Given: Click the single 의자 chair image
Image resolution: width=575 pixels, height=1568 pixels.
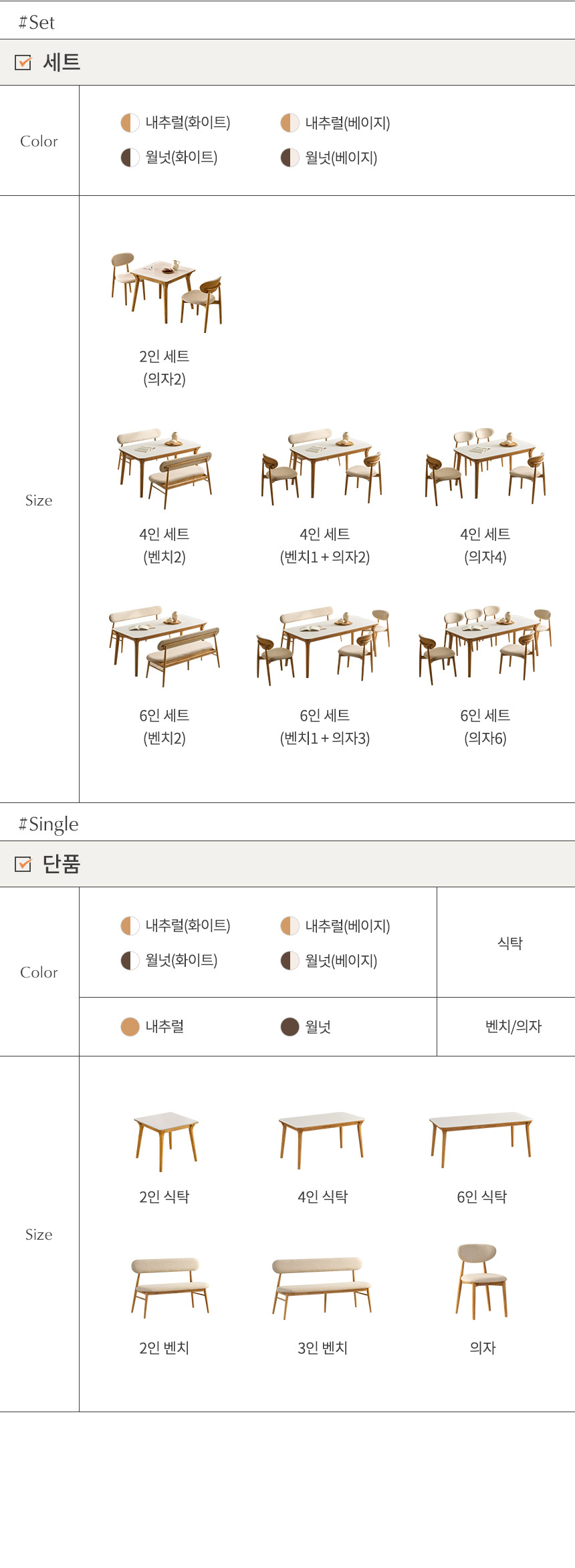Looking at the screenshot, I should 482,1280.
